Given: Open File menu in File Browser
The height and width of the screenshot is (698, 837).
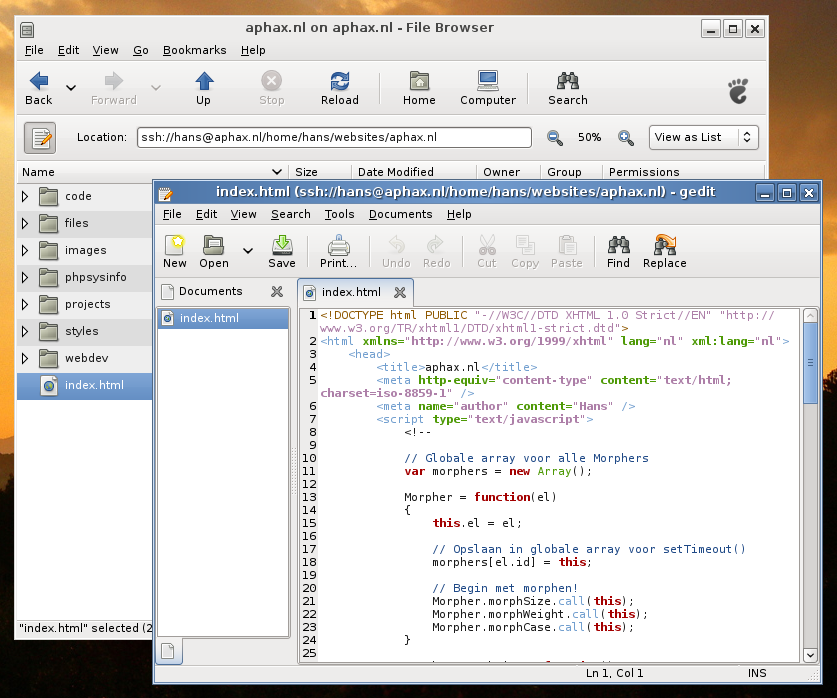Looking at the screenshot, I should tap(34, 50).
